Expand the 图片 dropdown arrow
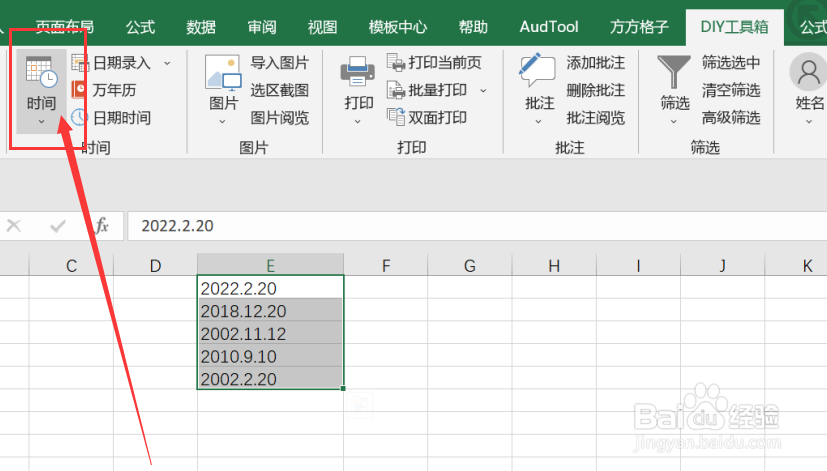 pos(222,122)
